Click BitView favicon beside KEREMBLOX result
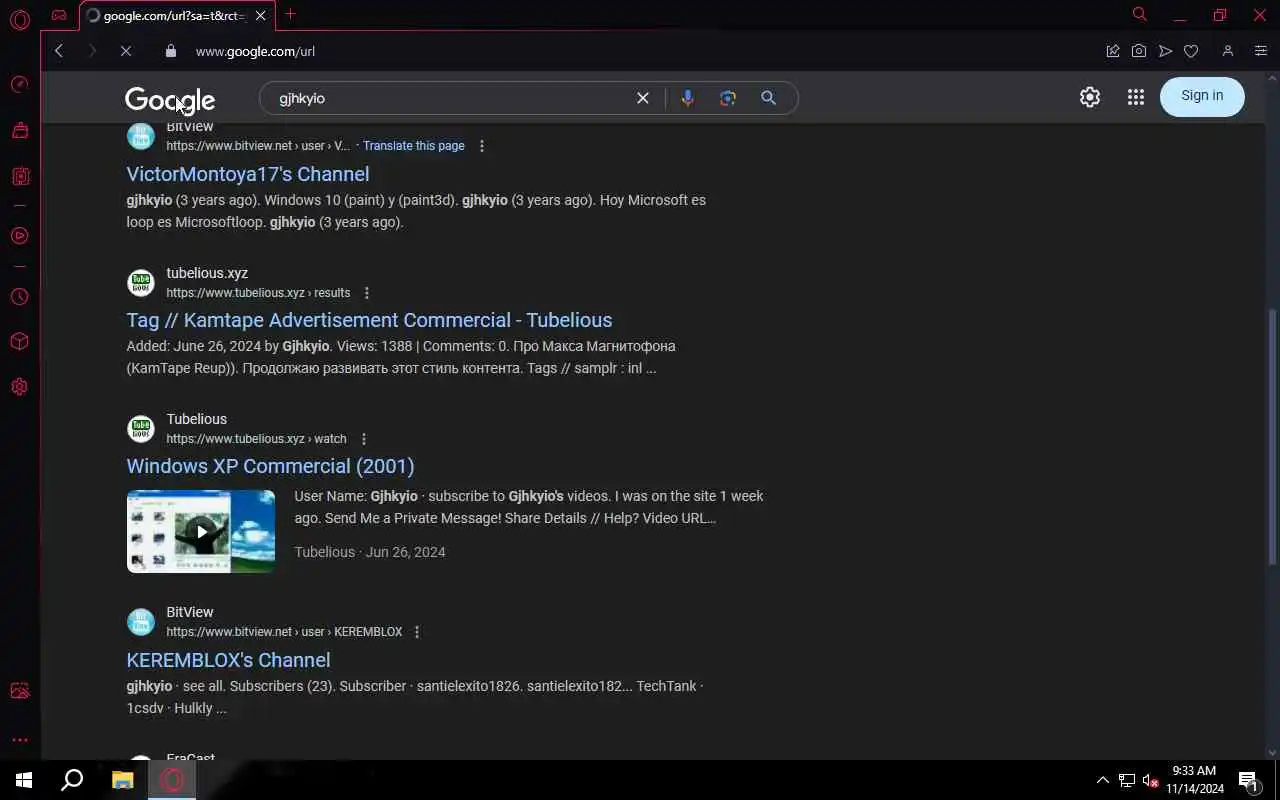 pos(141,622)
